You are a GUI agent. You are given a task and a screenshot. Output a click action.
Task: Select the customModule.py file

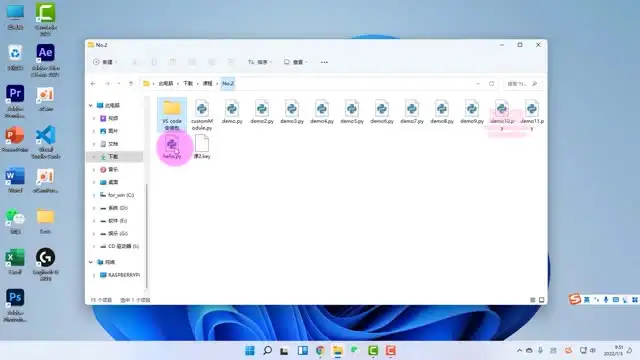point(202,115)
